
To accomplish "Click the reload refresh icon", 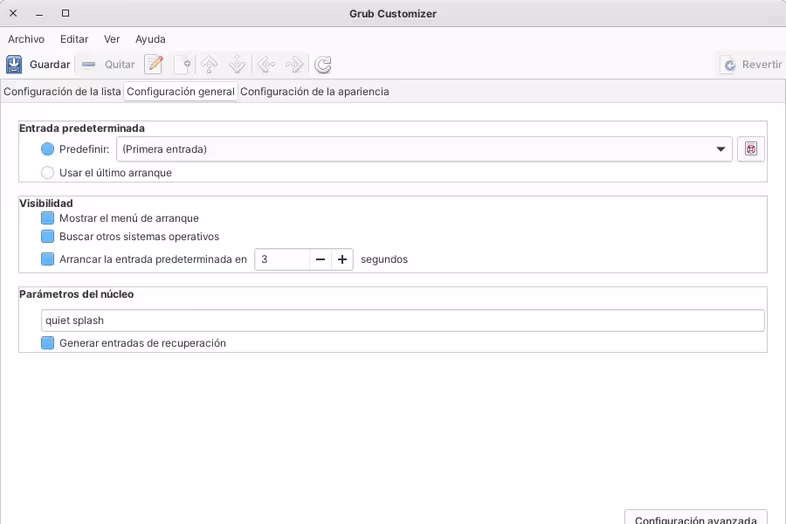I will 323,65.
